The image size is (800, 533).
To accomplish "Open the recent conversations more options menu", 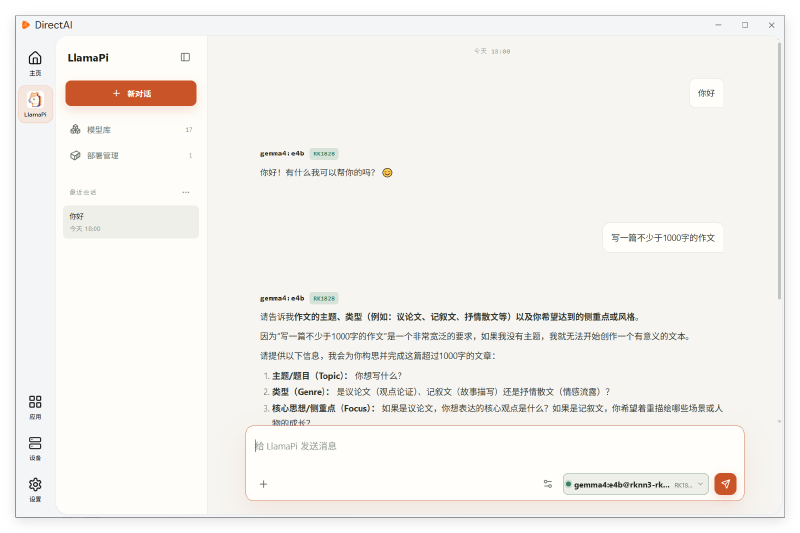I will 186,192.
